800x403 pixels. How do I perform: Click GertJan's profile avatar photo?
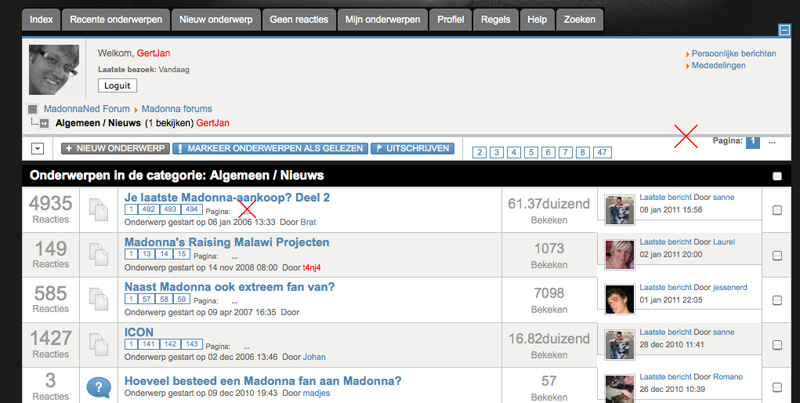click(54, 70)
